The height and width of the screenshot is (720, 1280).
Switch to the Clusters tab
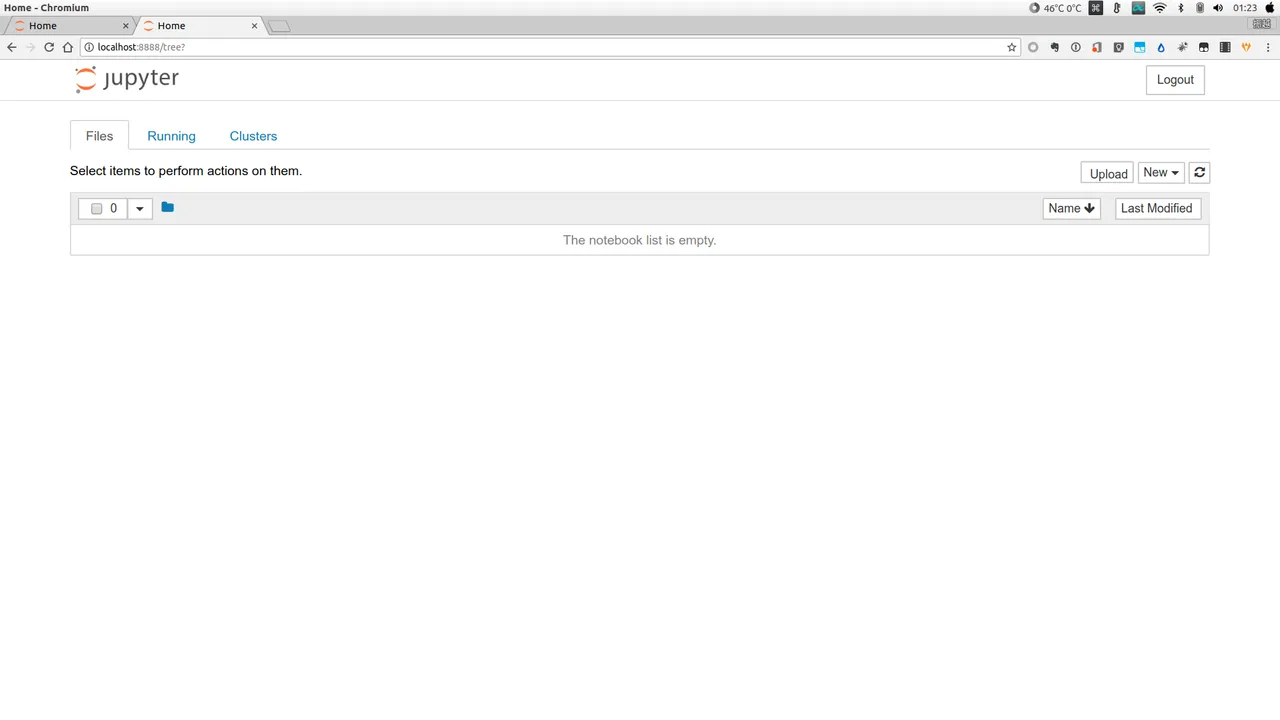[253, 136]
